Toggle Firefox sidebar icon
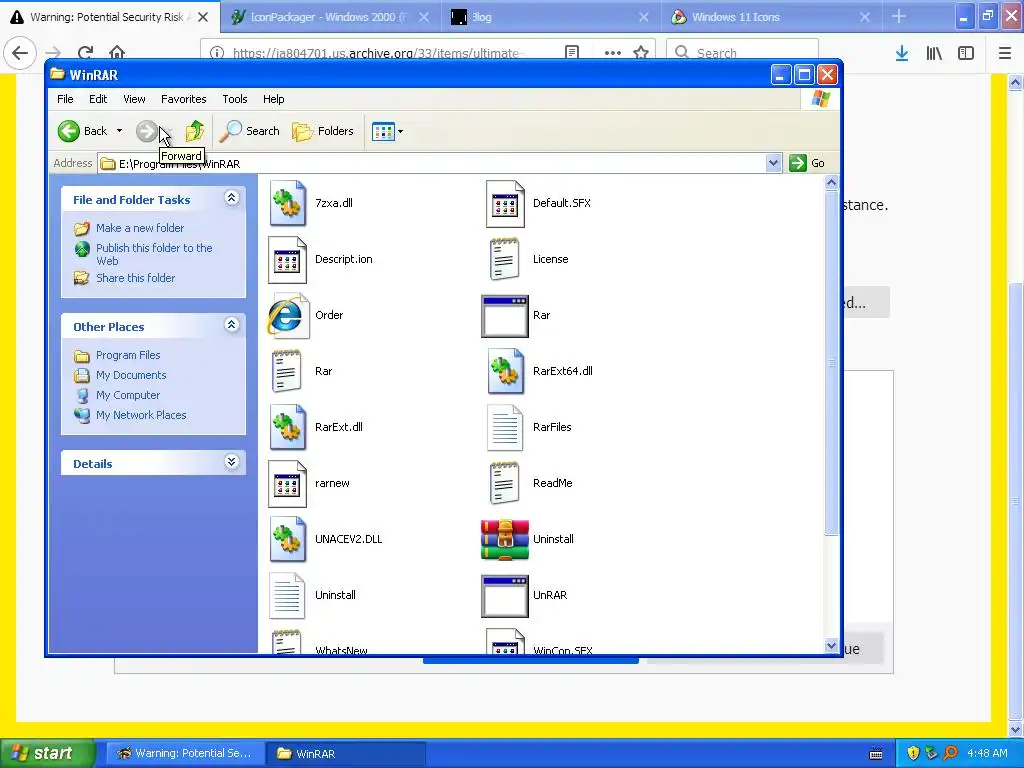Screen dimensions: 1024x768 966,53
